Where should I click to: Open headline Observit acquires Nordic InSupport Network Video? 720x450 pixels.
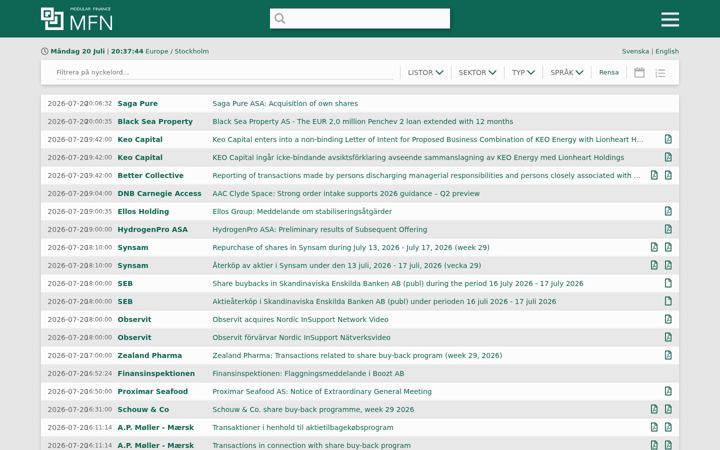(300, 319)
